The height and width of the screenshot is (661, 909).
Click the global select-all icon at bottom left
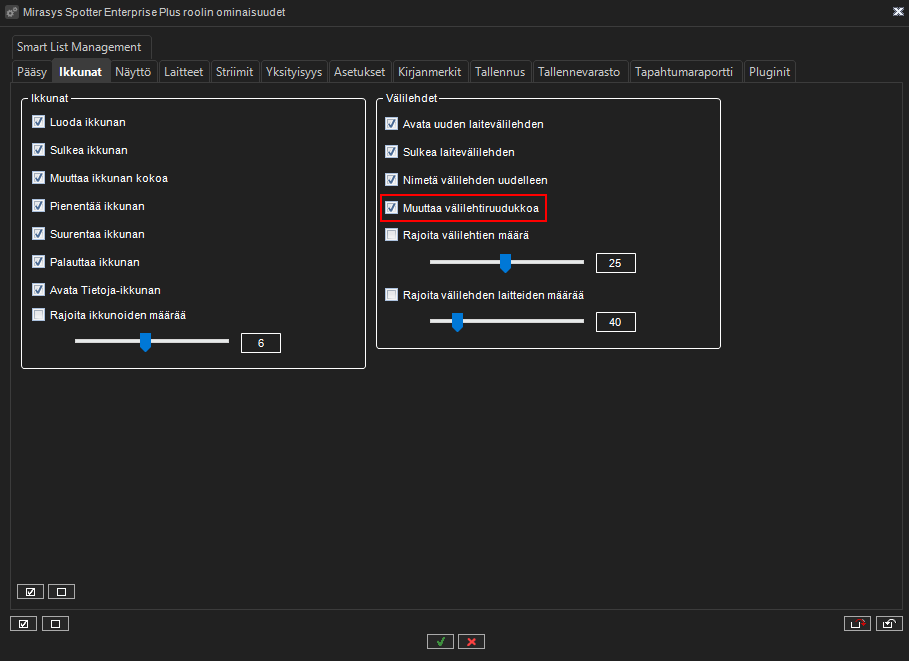[24, 624]
